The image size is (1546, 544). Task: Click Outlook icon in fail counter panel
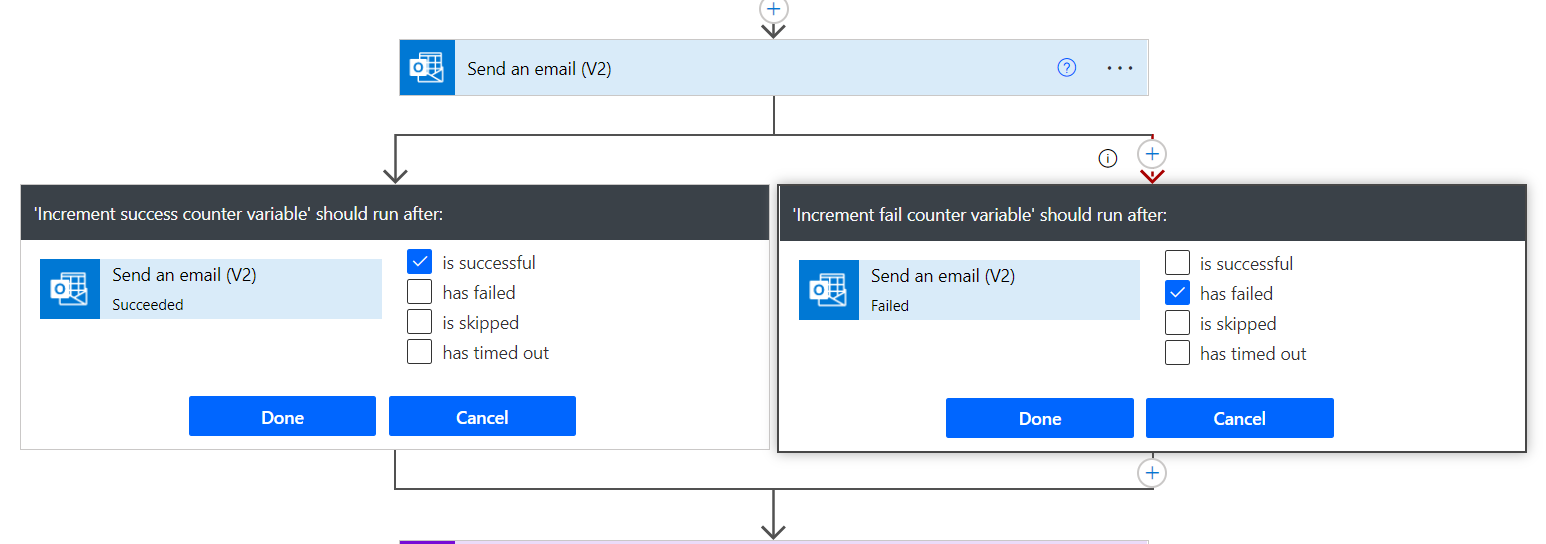click(829, 290)
